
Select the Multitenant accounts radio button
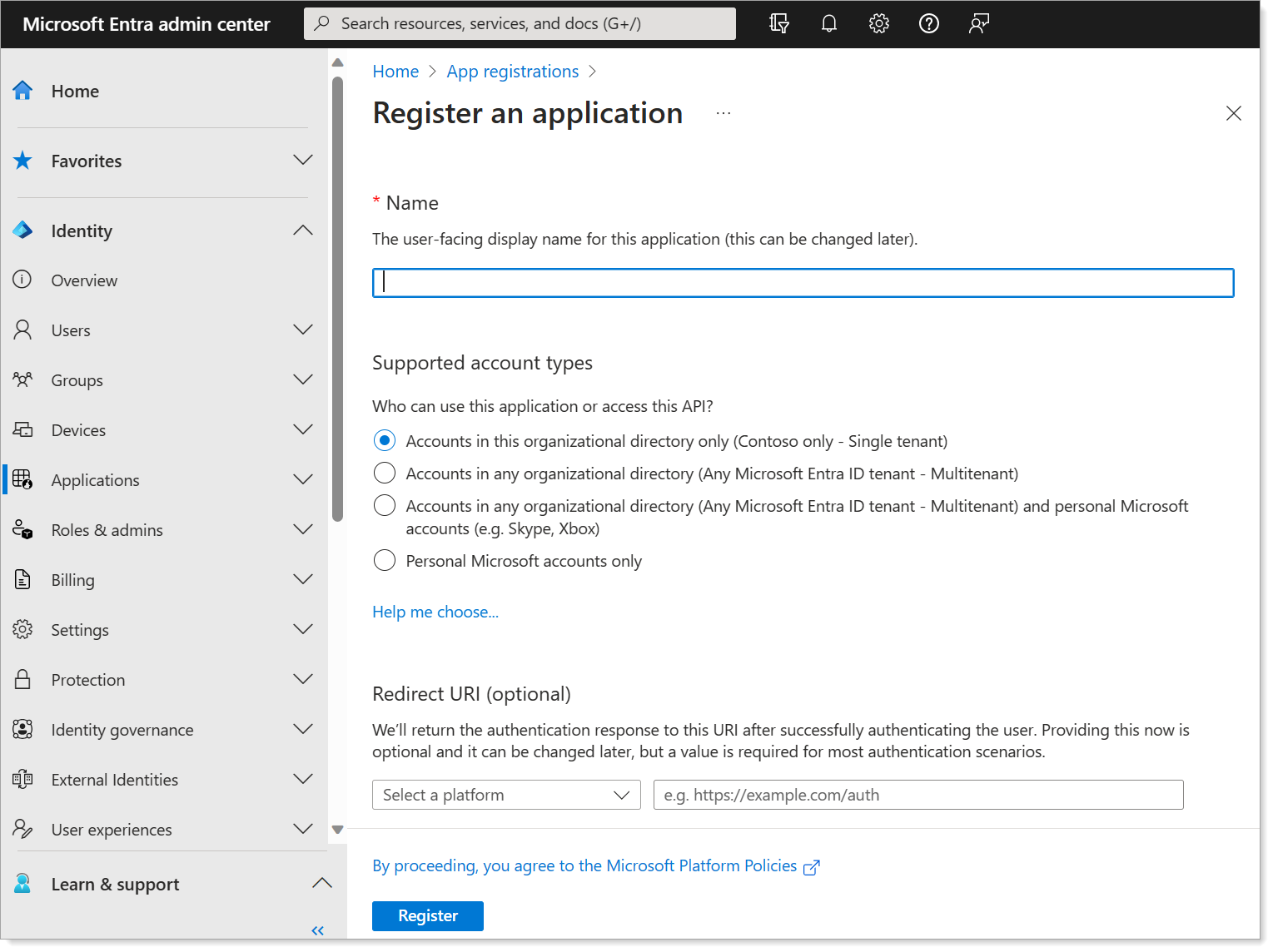click(x=384, y=473)
